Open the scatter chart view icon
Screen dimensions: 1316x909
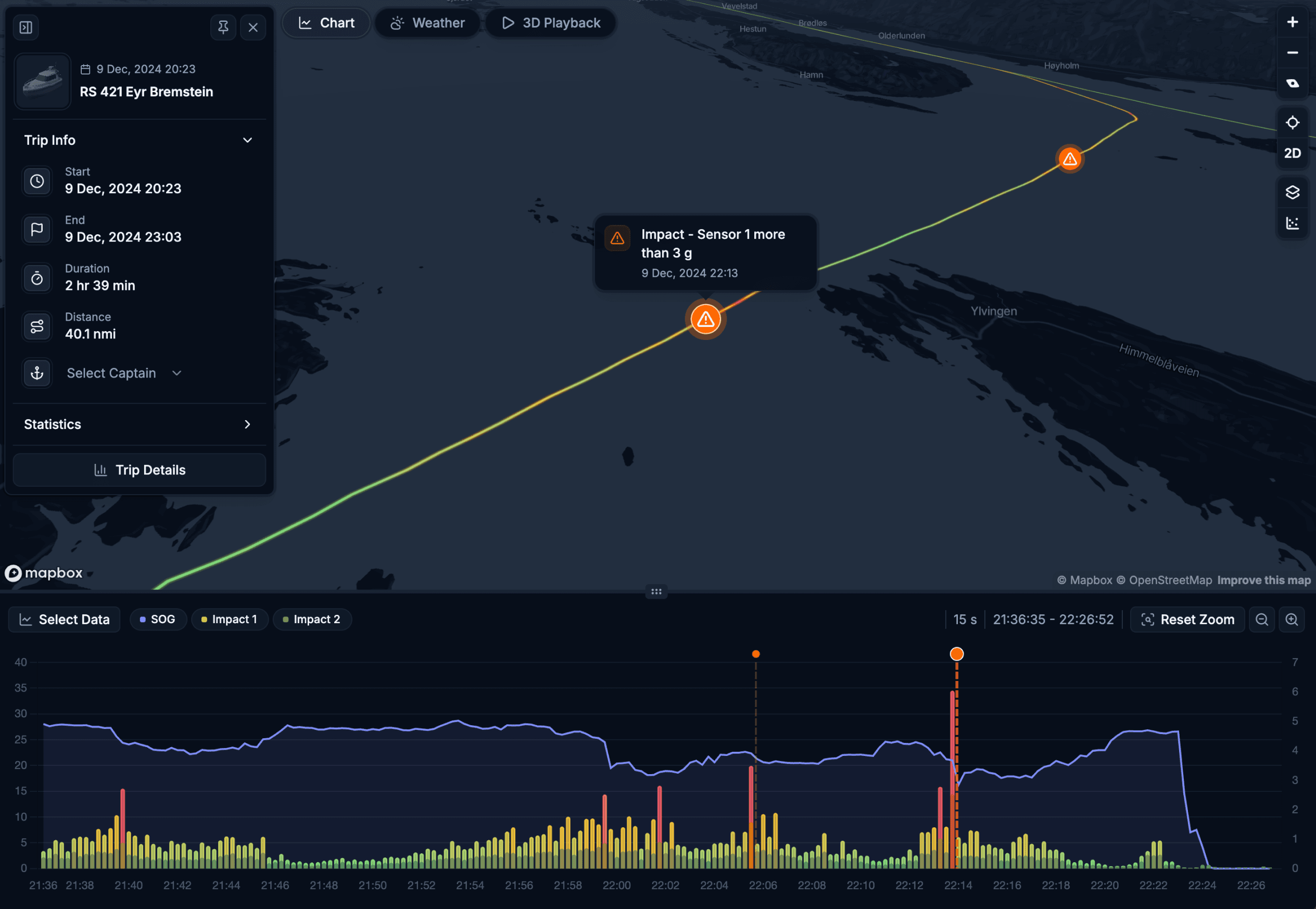pos(1292,223)
